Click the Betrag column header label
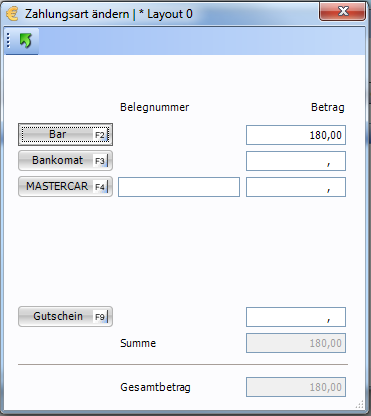Image resolution: width=371 pixels, height=416 pixels. pos(328,107)
